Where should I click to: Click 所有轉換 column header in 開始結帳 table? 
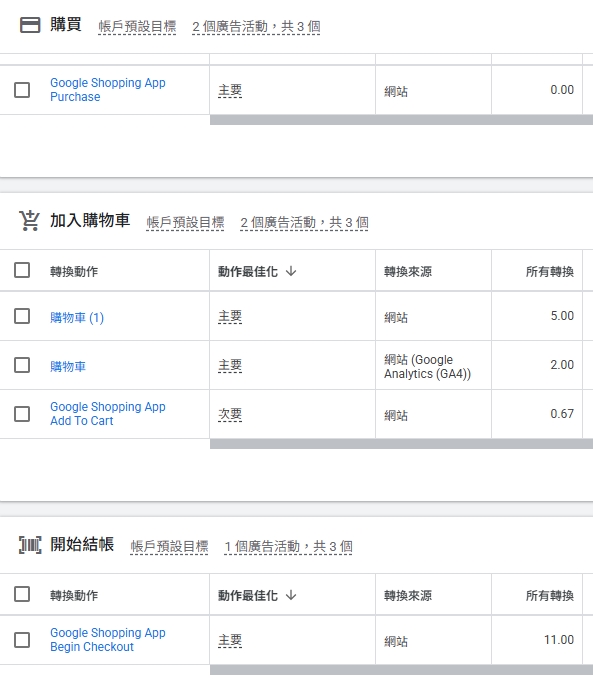click(x=550, y=595)
